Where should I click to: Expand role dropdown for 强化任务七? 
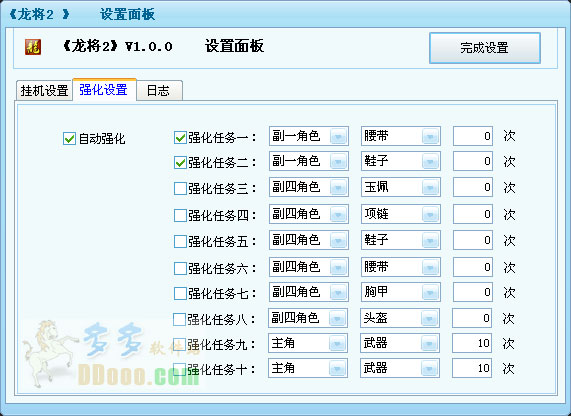[x=309, y=292]
